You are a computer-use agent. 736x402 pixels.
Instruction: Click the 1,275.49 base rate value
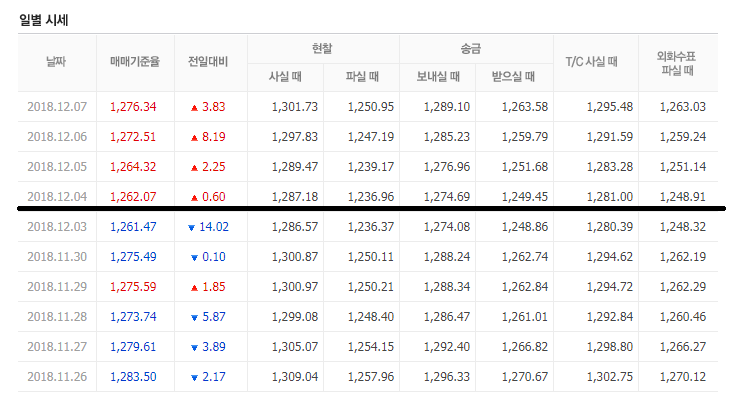(x=133, y=257)
